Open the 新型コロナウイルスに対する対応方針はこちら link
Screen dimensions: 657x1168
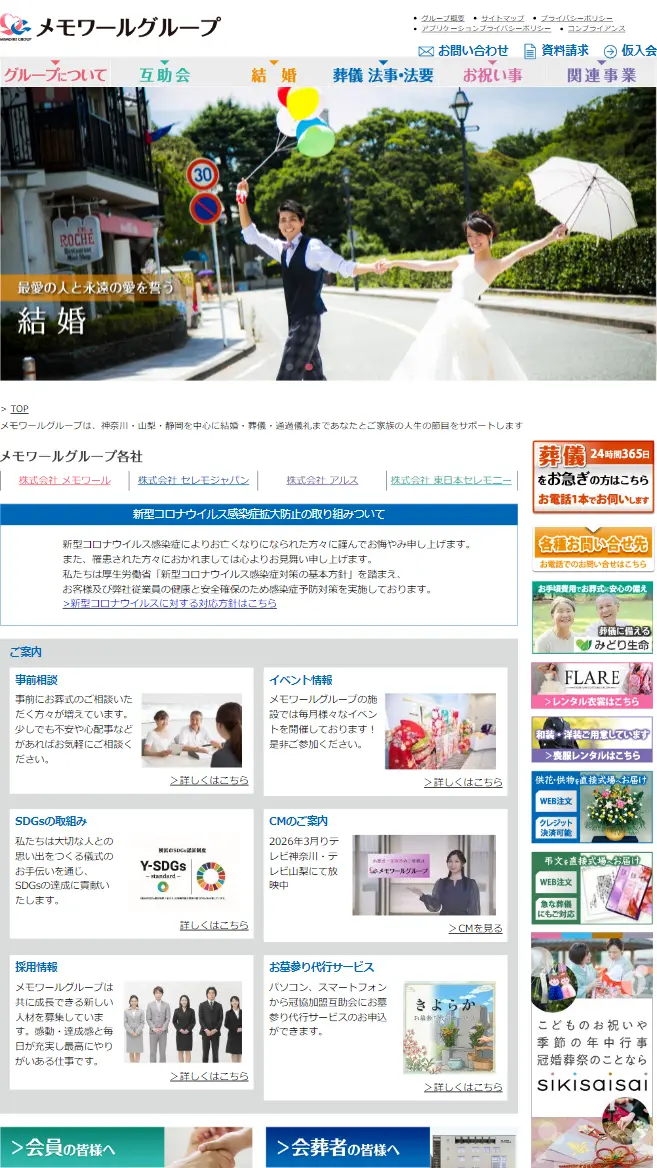pos(170,603)
